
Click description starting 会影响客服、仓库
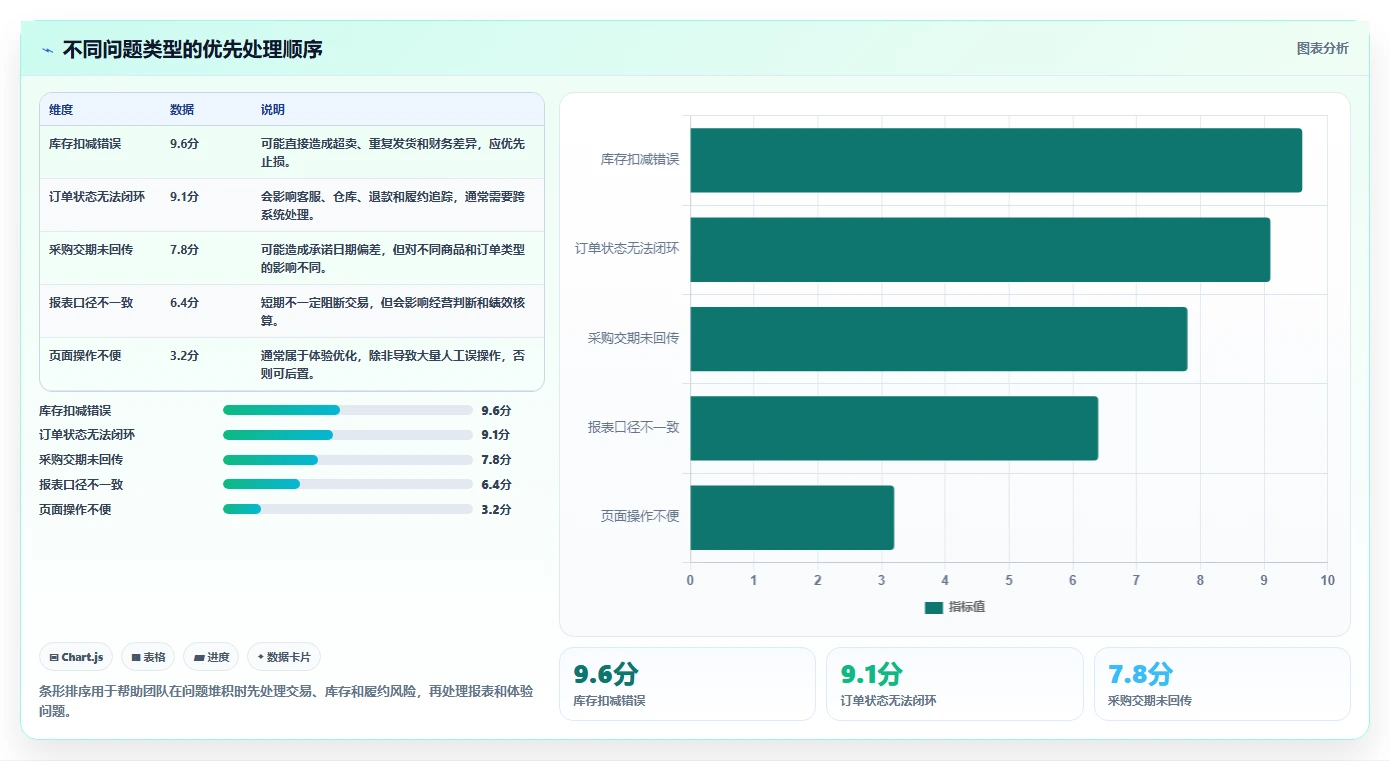(393, 205)
